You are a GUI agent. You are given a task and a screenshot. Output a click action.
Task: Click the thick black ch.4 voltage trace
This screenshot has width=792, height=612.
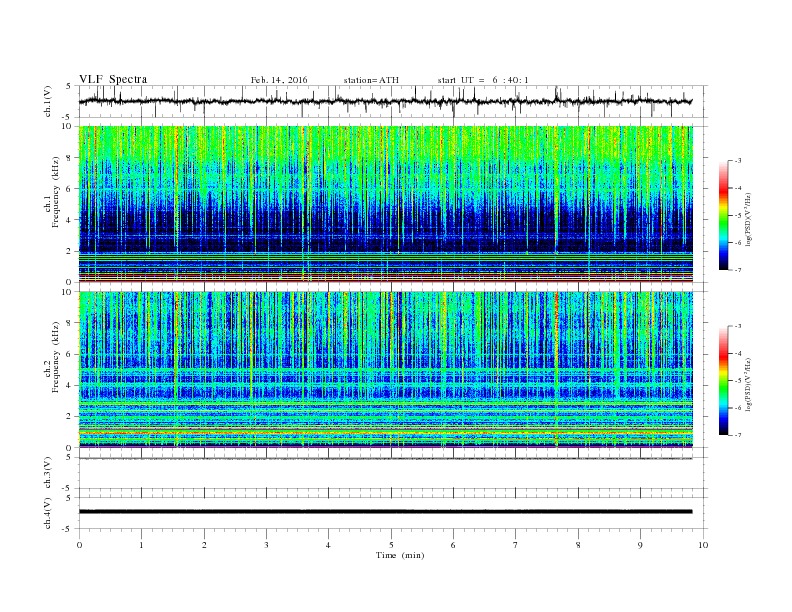[x=385, y=512]
